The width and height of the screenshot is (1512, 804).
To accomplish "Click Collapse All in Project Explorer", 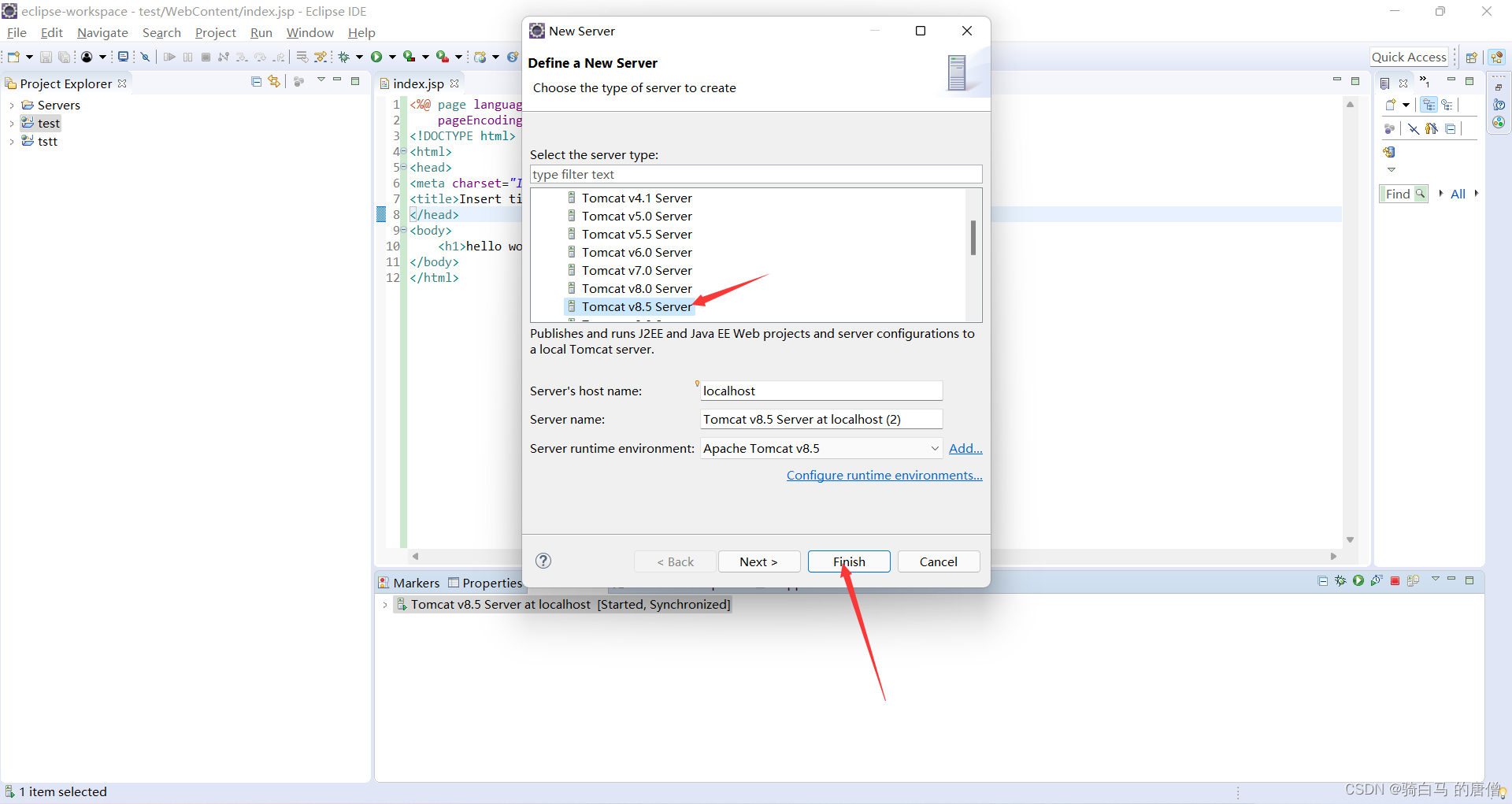I will click(256, 81).
